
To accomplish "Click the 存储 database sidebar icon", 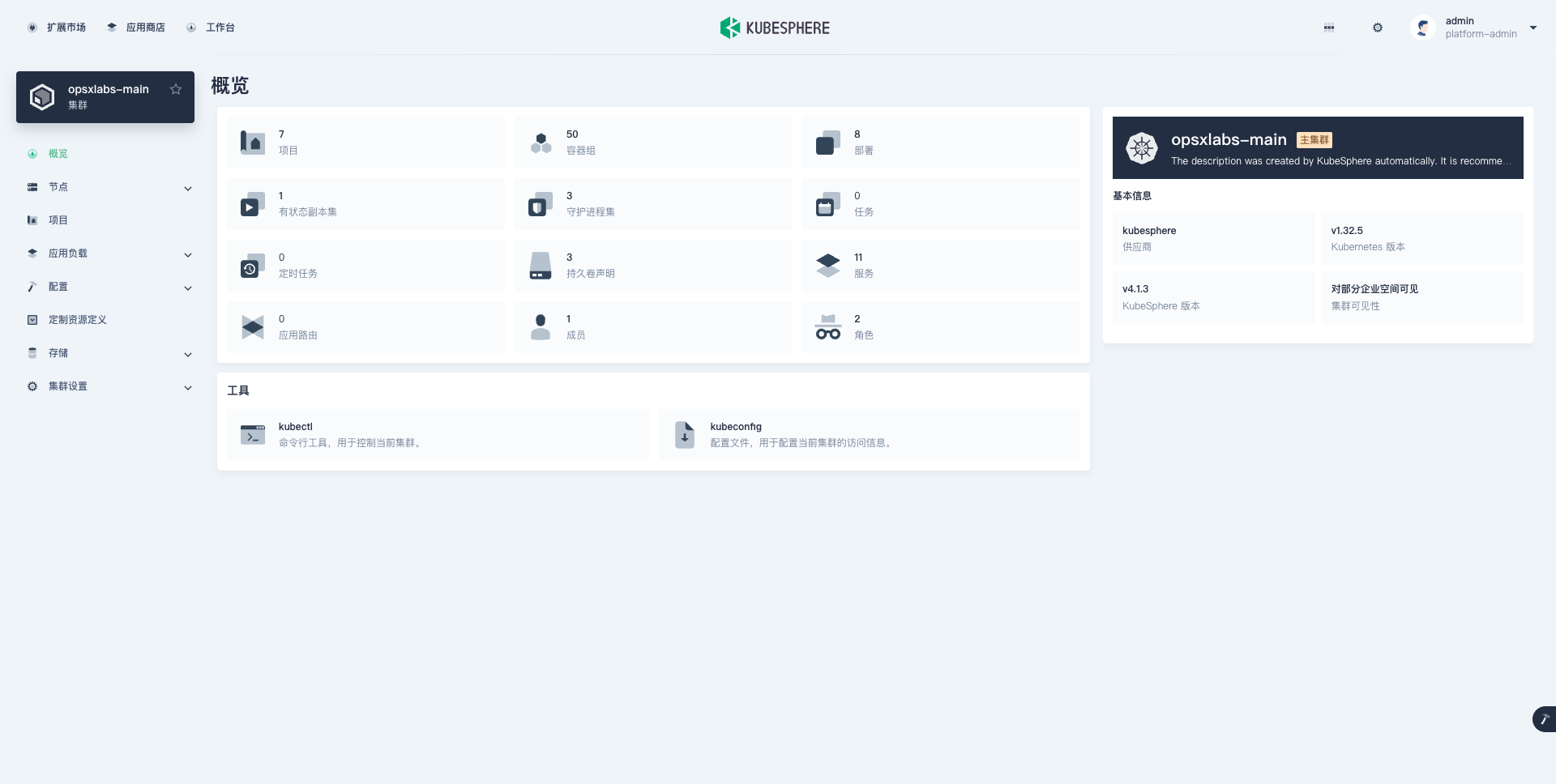I will (x=32, y=353).
